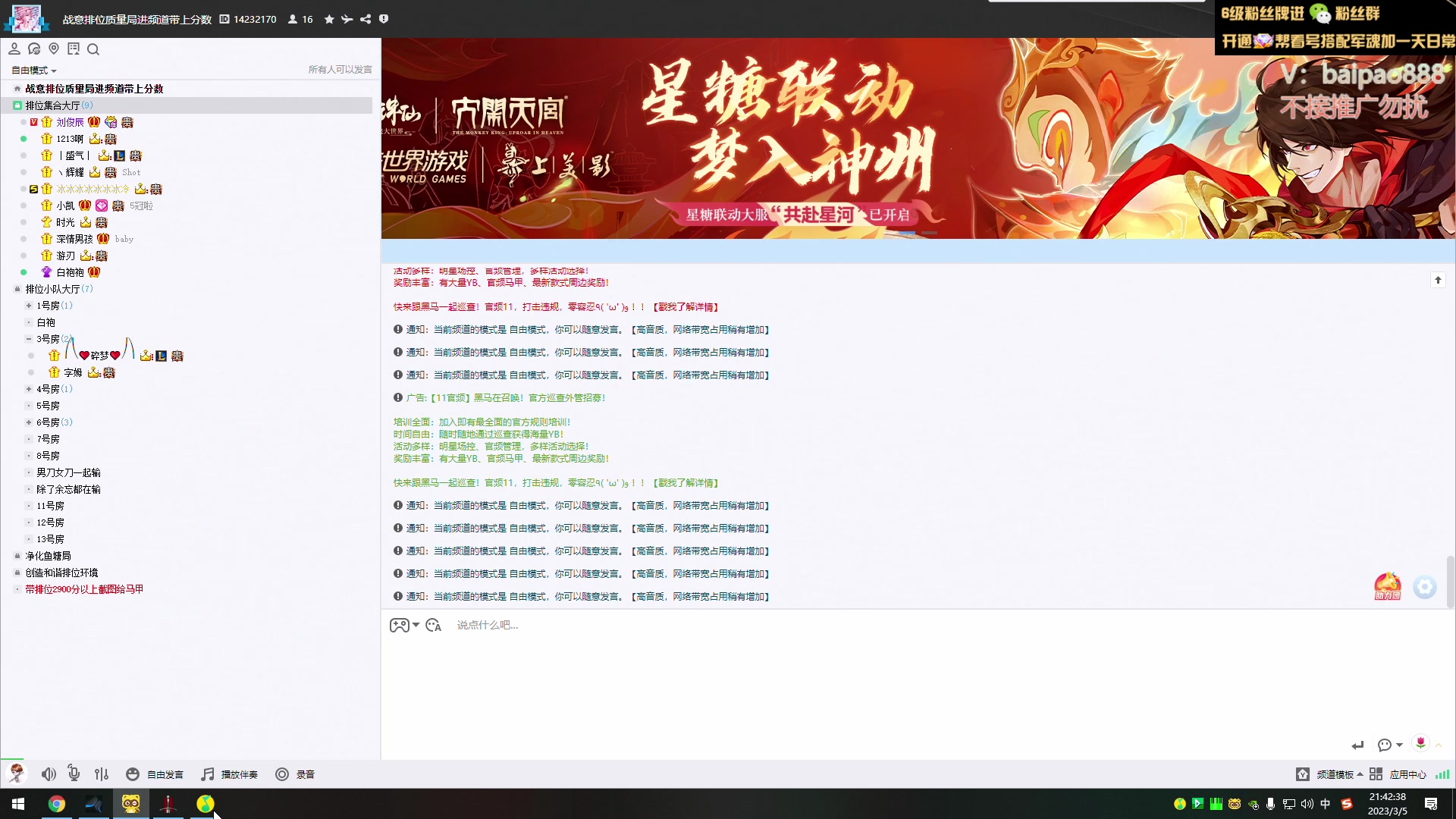1456x819 pixels.
Task: Open the share channel icon
Action: (x=366, y=19)
